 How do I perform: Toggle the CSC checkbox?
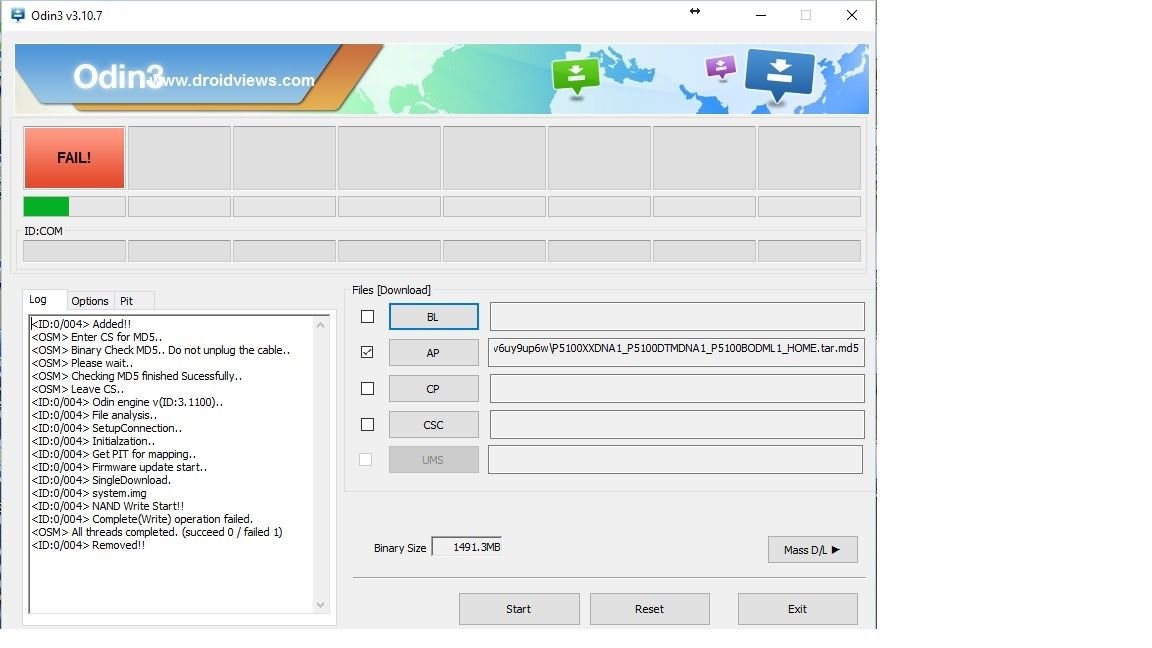coord(367,425)
